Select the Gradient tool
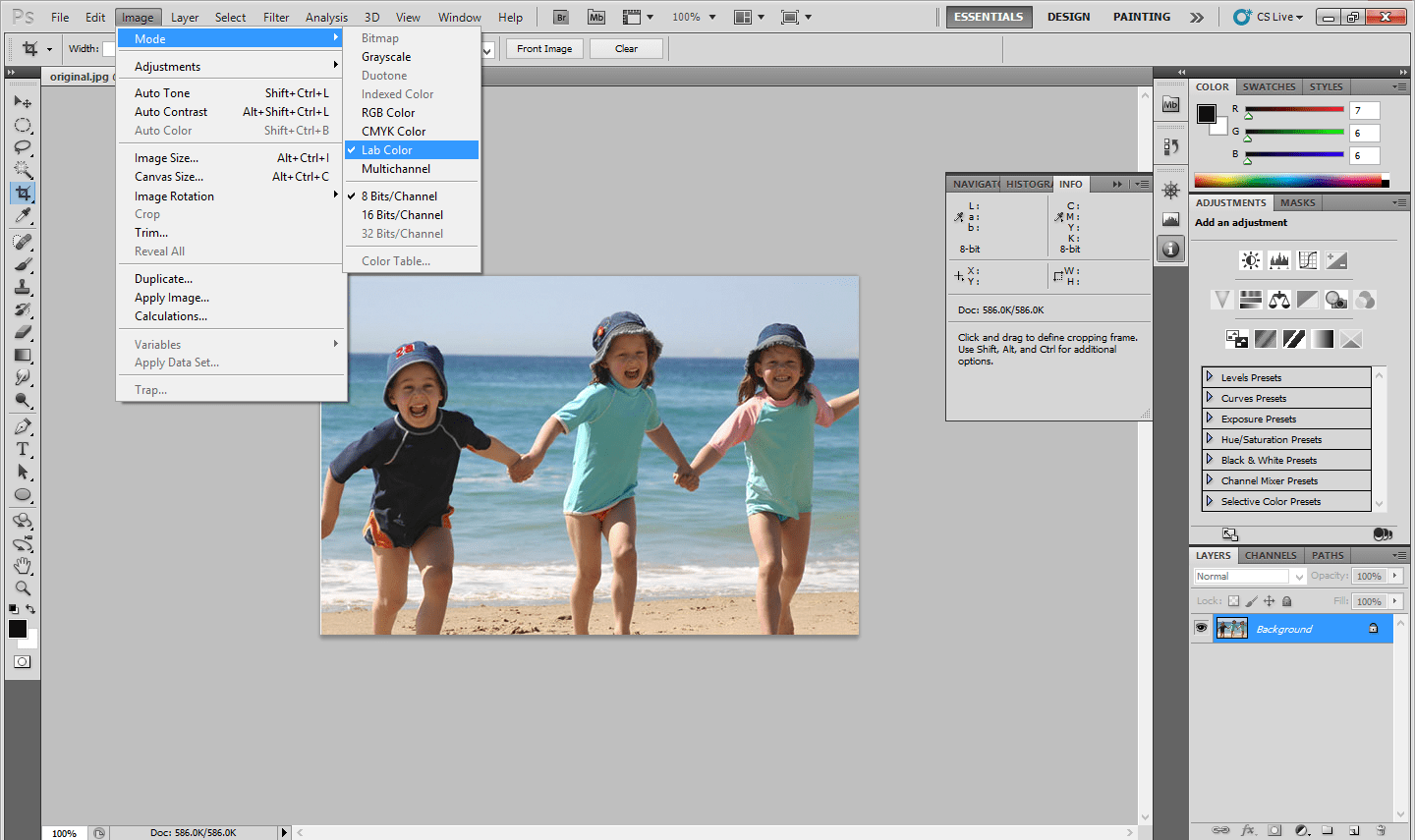The height and width of the screenshot is (840, 1415). (x=22, y=355)
